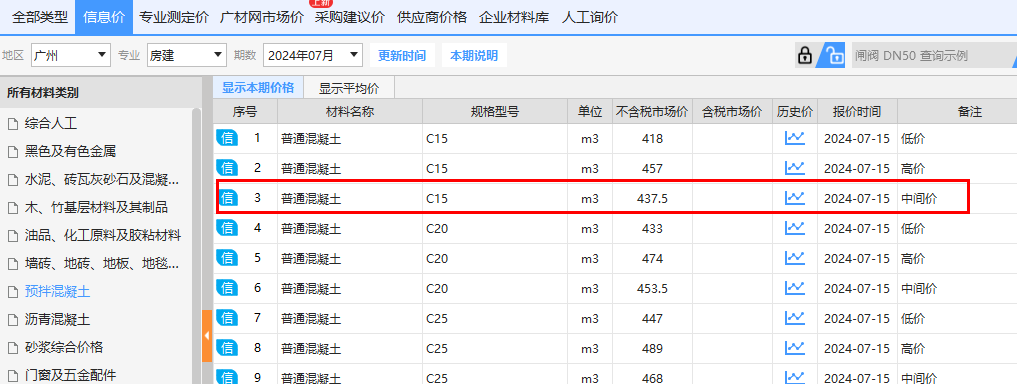The image size is (1017, 384).
Task: Click the 规格型号 column header
Action: [x=495, y=112]
